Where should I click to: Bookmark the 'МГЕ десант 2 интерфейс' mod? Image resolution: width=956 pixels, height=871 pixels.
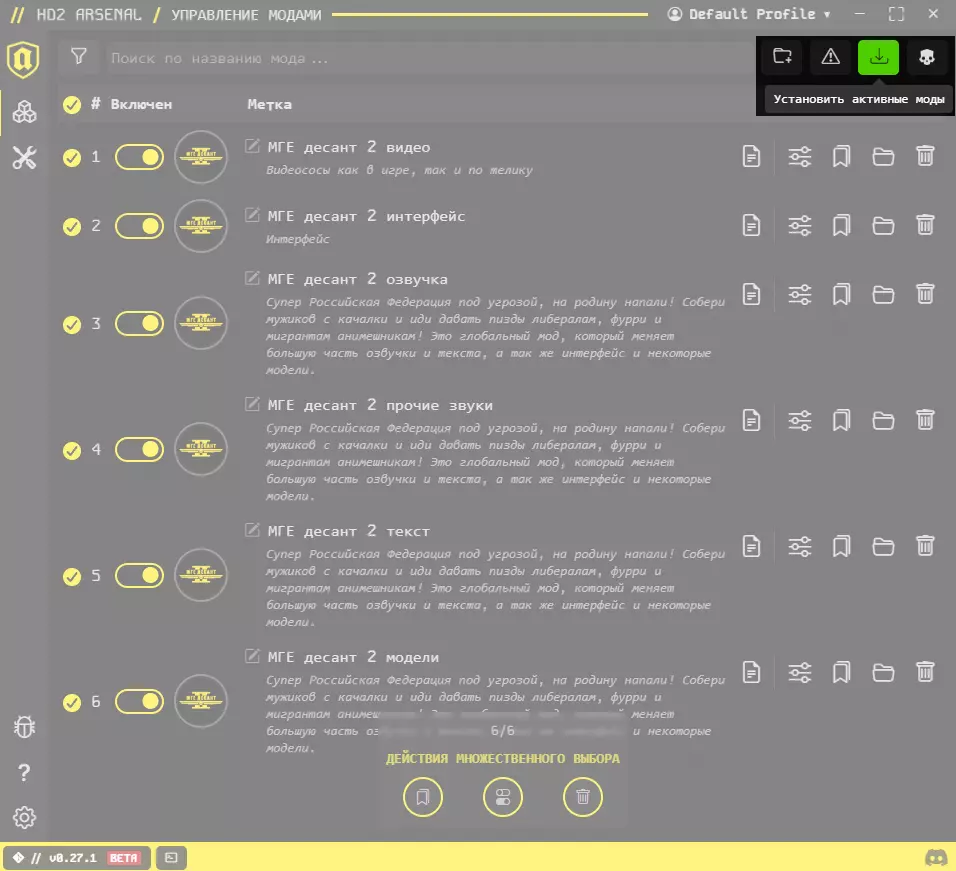point(841,226)
